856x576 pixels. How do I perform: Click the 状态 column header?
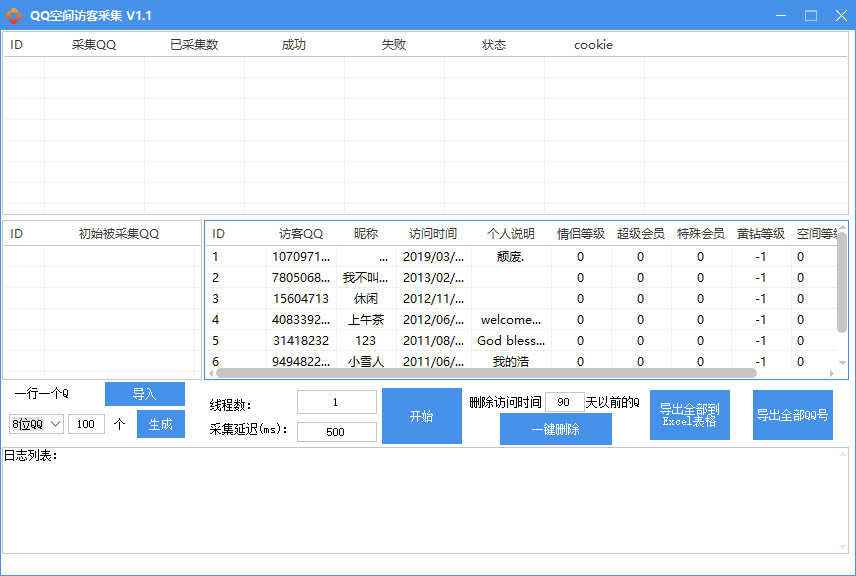[494, 44]
